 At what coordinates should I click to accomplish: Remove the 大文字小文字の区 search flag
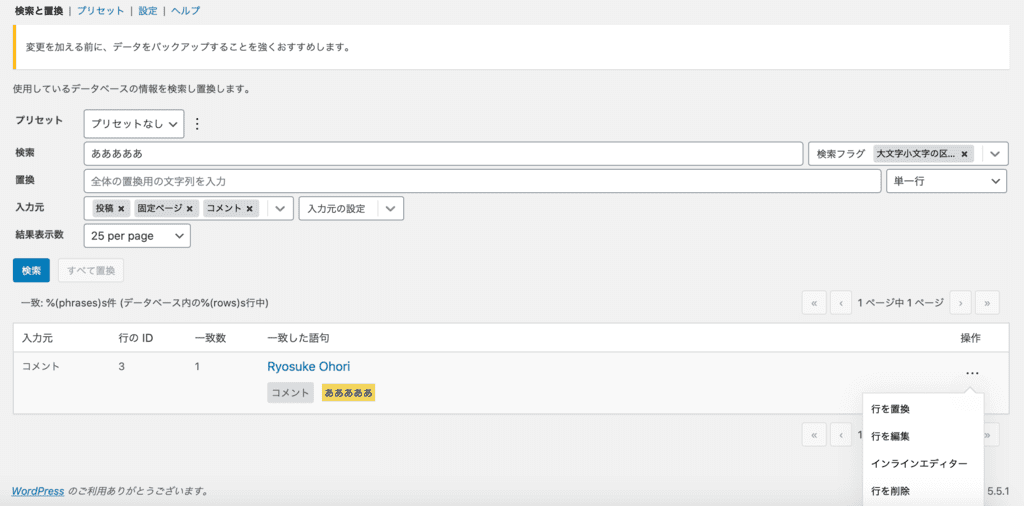pos(965,154)
